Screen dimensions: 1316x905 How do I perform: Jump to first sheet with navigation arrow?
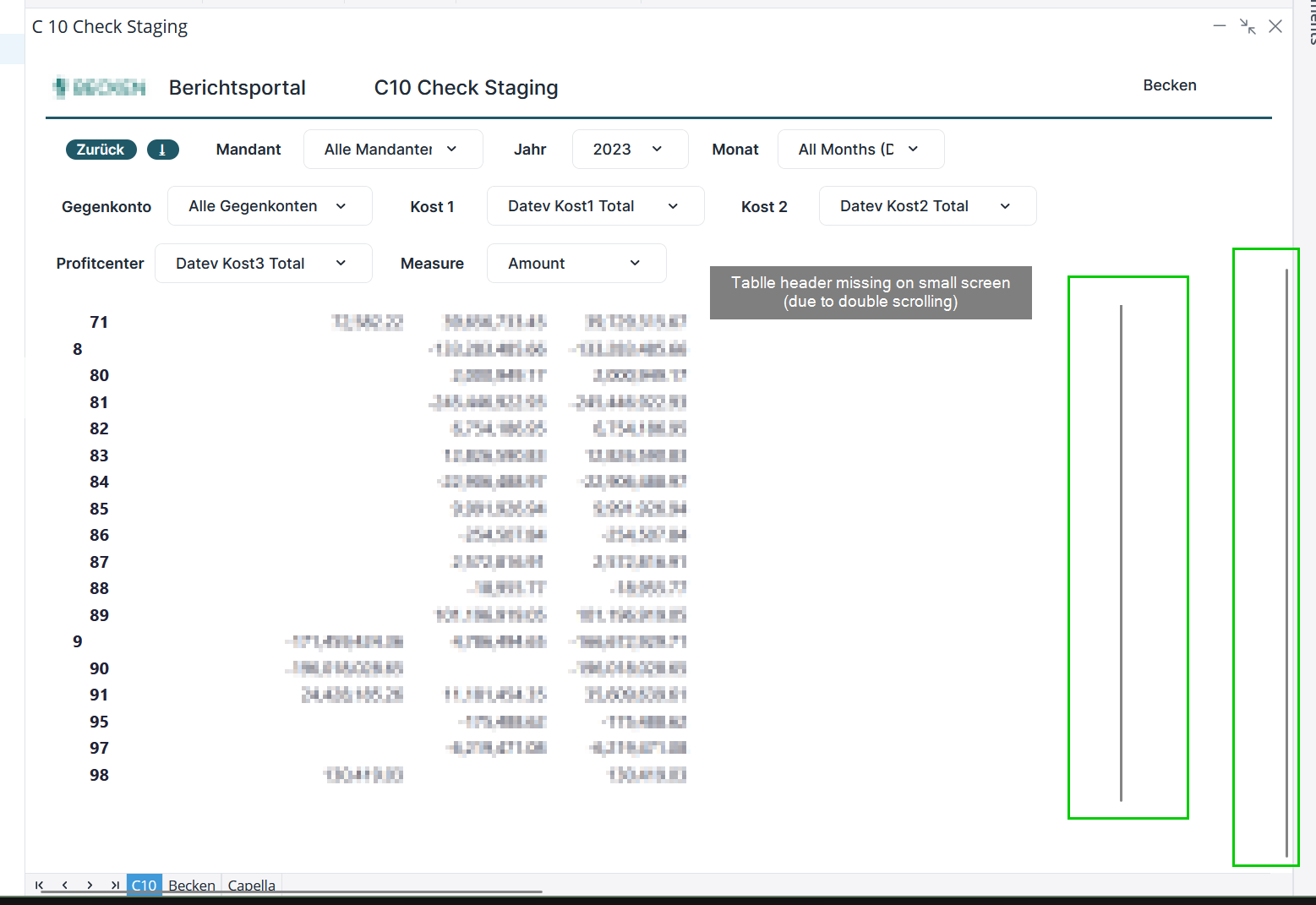click(x=39, y=885)
